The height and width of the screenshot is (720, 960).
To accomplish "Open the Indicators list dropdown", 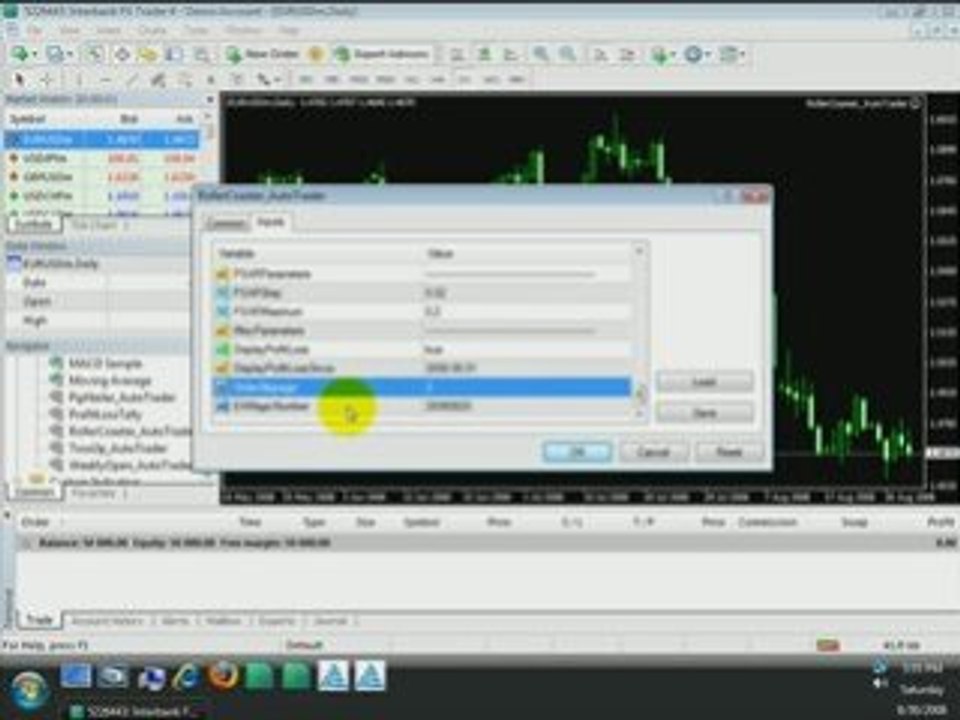I will 663,54.
